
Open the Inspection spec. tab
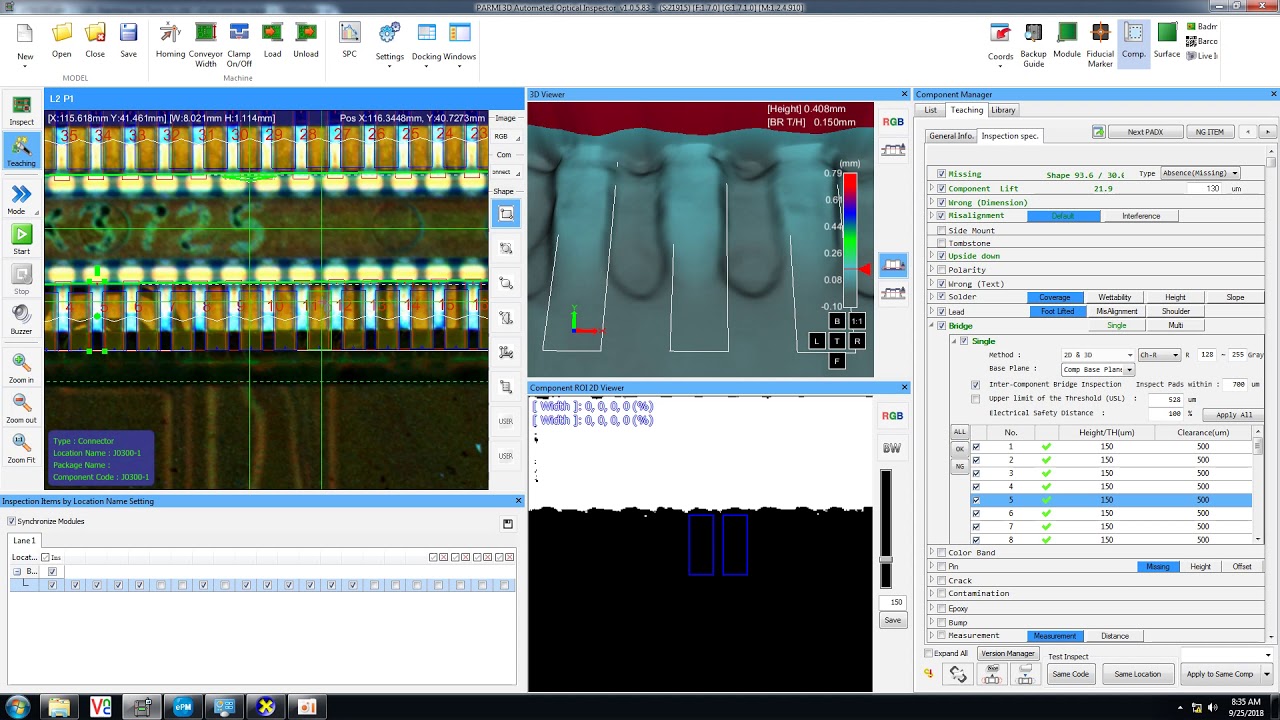(x=1009, y=135)
